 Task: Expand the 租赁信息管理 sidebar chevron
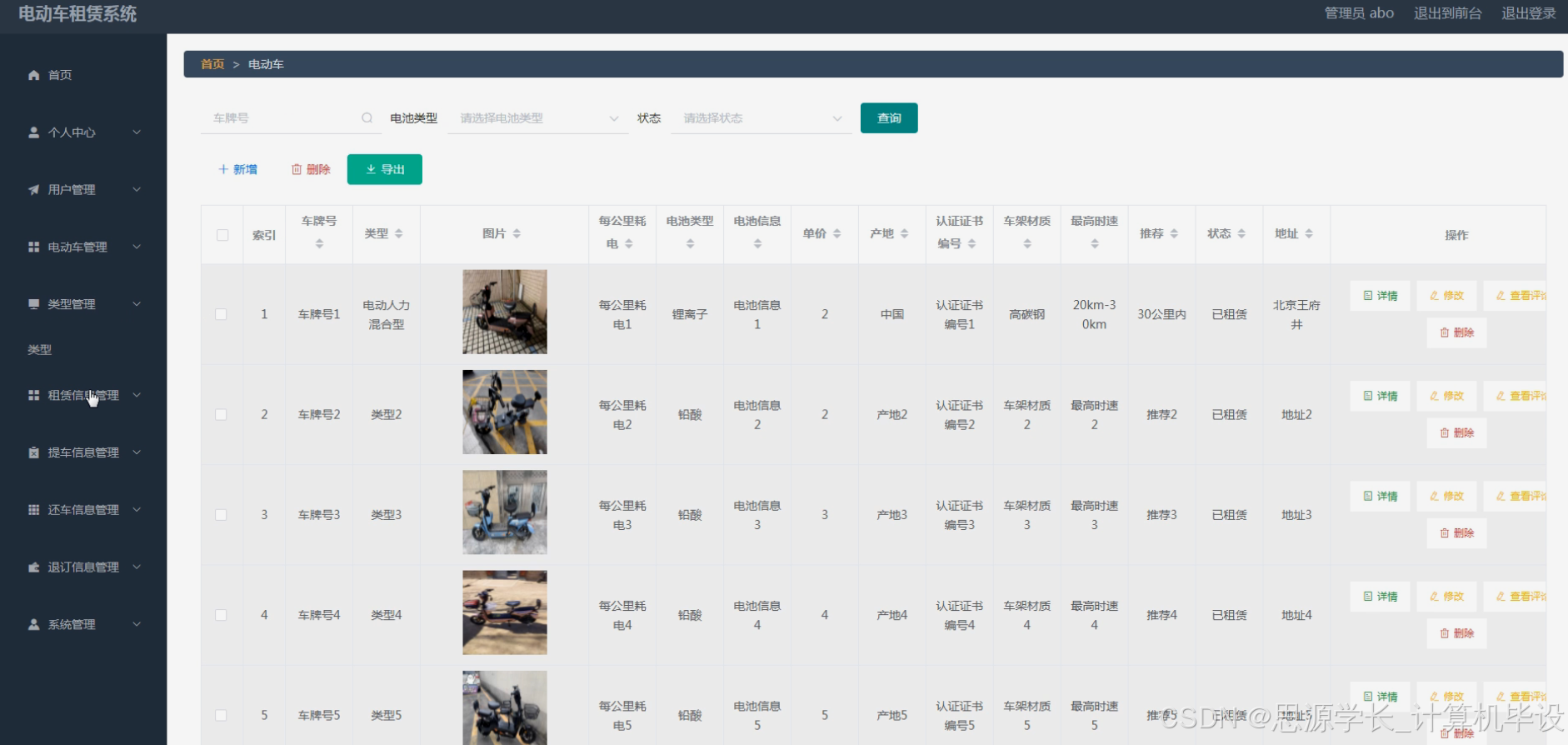point(137,395)
